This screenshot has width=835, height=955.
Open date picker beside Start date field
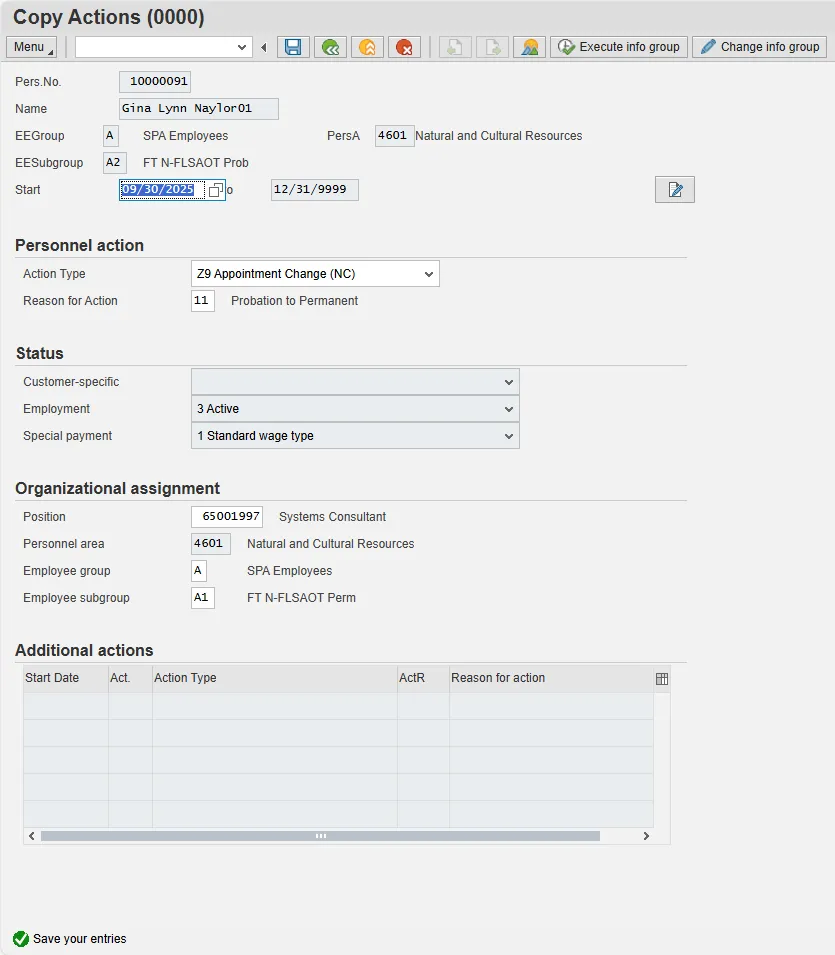(x=215, y=190)
